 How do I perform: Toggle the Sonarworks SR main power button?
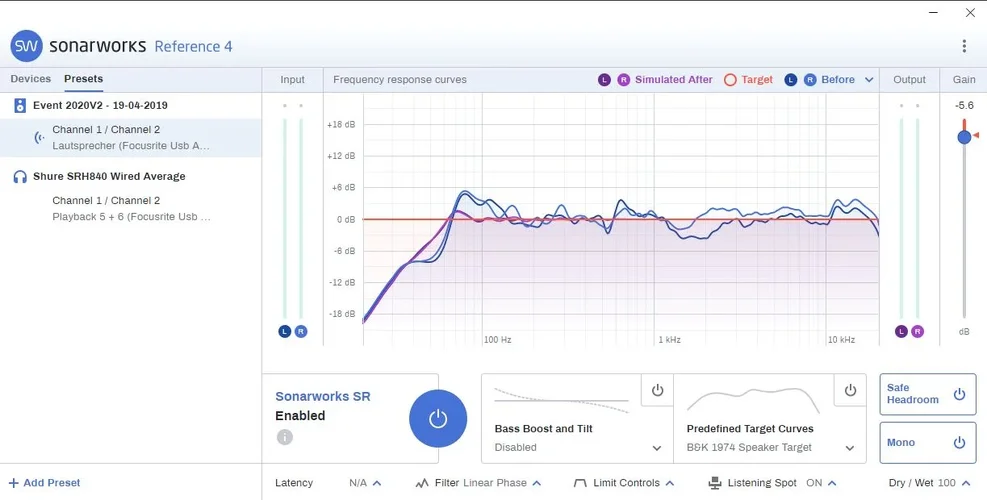tap(438, 419)
